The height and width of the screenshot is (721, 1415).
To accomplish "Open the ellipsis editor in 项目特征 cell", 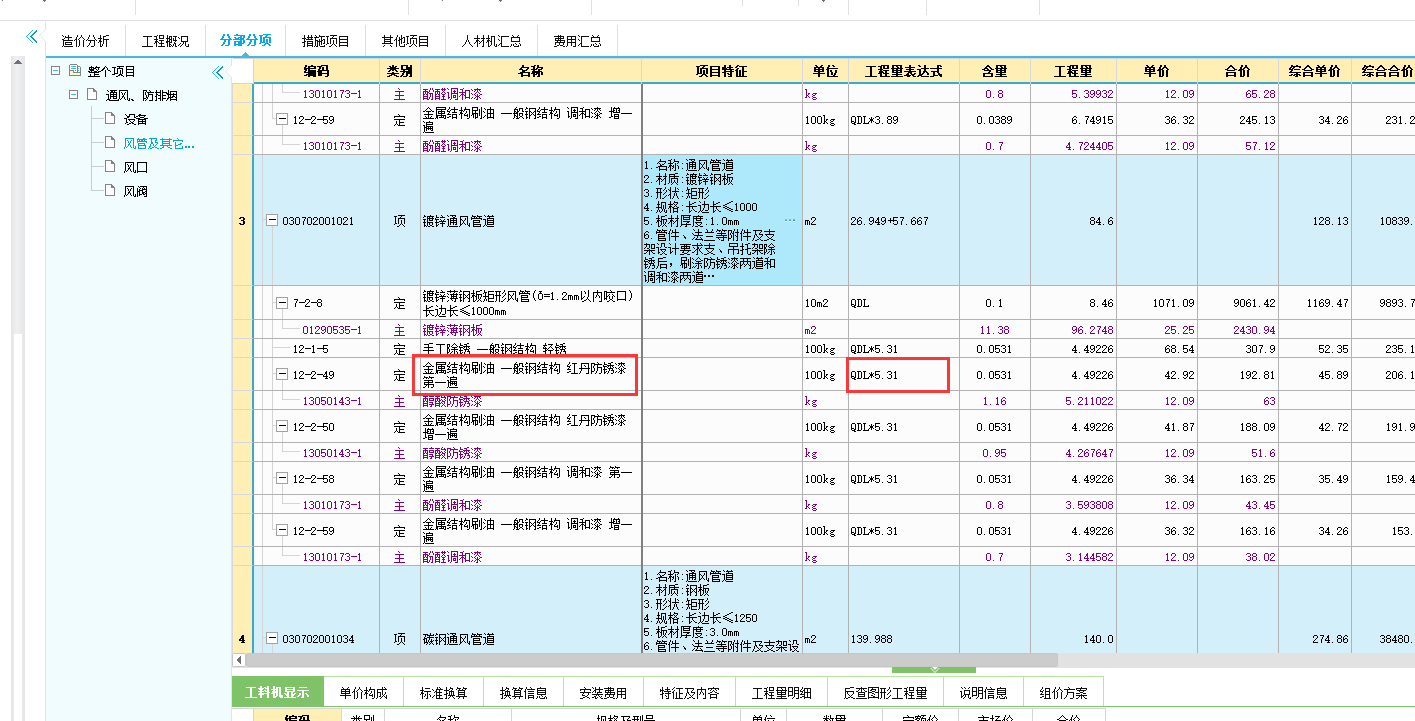I will pyautogui.click(x=790, y=220).
